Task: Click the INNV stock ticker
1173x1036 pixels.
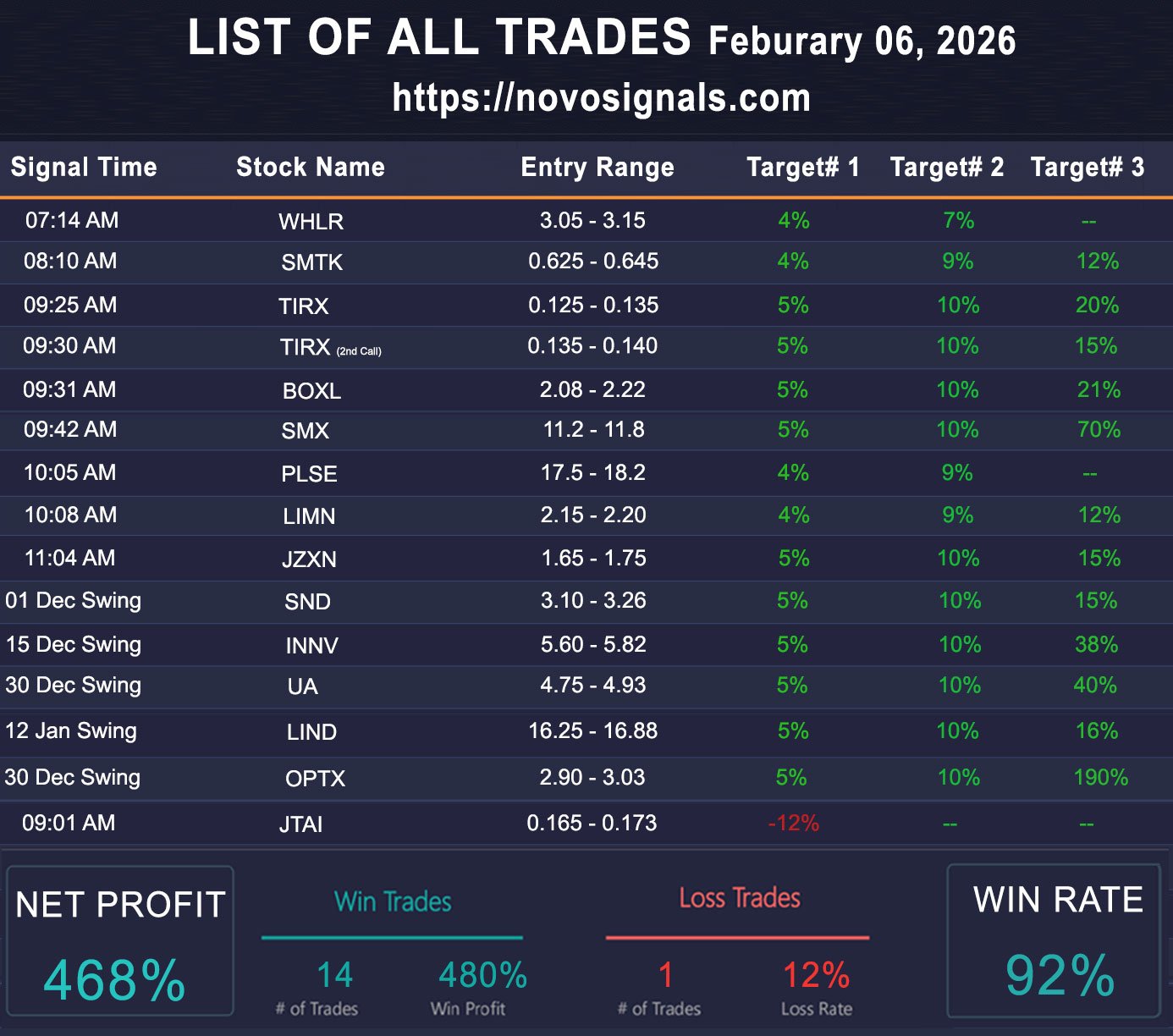Action: tap(311, 646)
